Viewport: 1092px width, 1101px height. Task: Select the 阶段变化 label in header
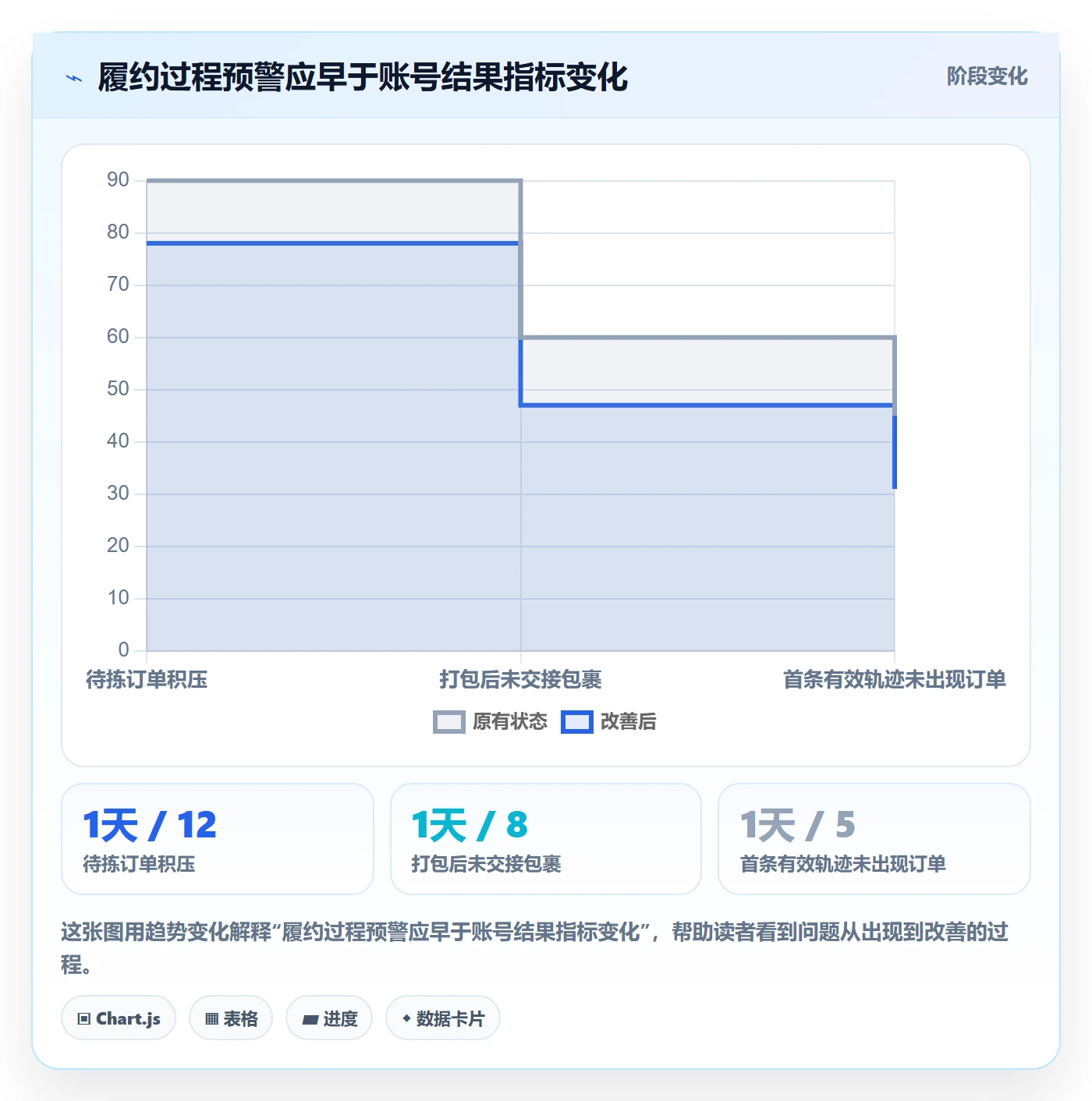(x=987, y=76)
